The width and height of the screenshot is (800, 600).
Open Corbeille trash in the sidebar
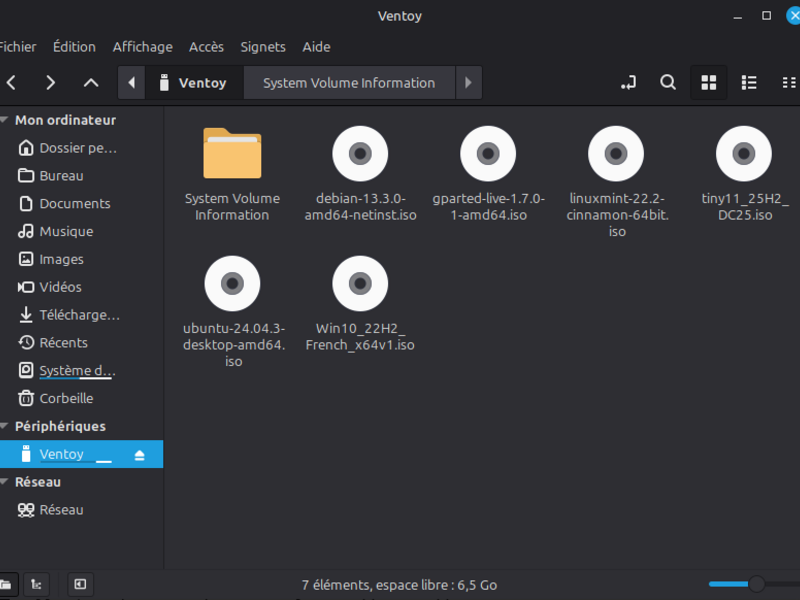[x=82, y=398]
